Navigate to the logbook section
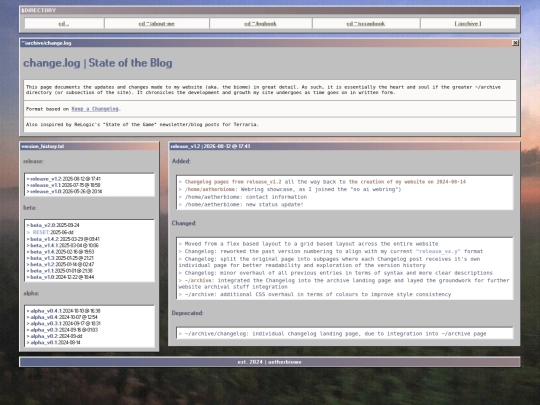 point(260,23)
